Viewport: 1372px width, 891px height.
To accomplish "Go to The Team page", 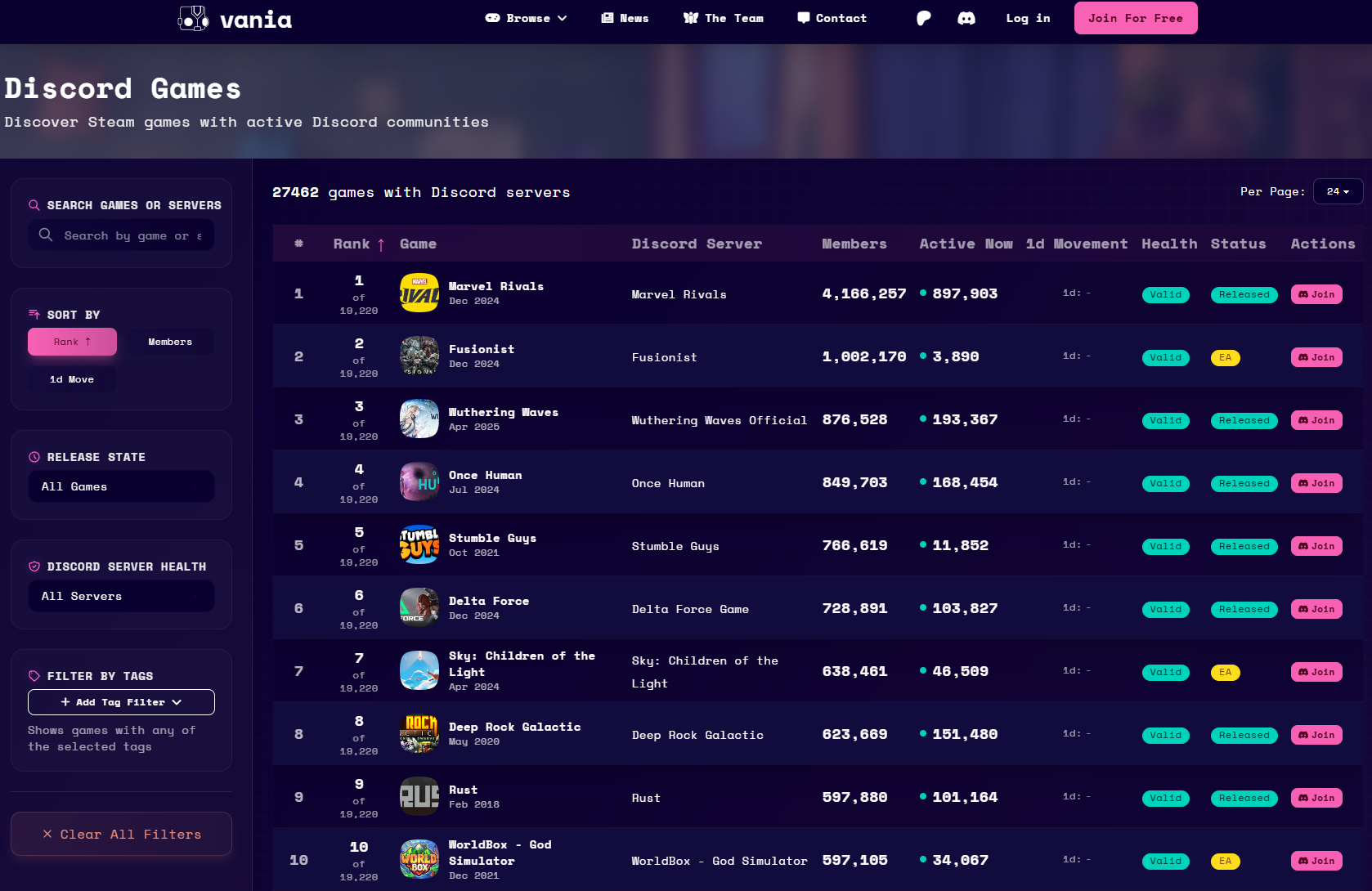I will [x=723, y=17].
